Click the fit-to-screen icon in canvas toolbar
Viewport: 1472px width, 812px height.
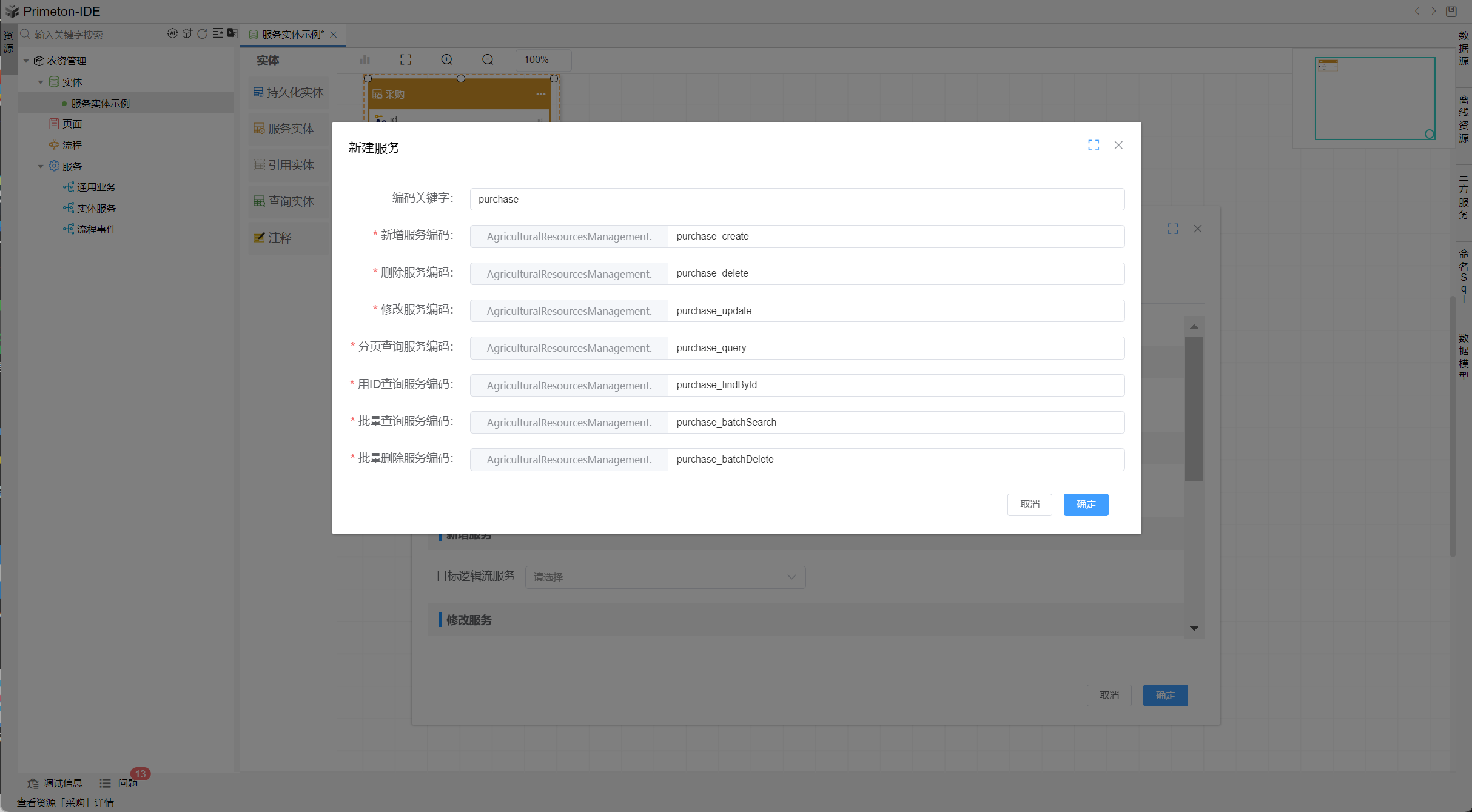[405, 59]
